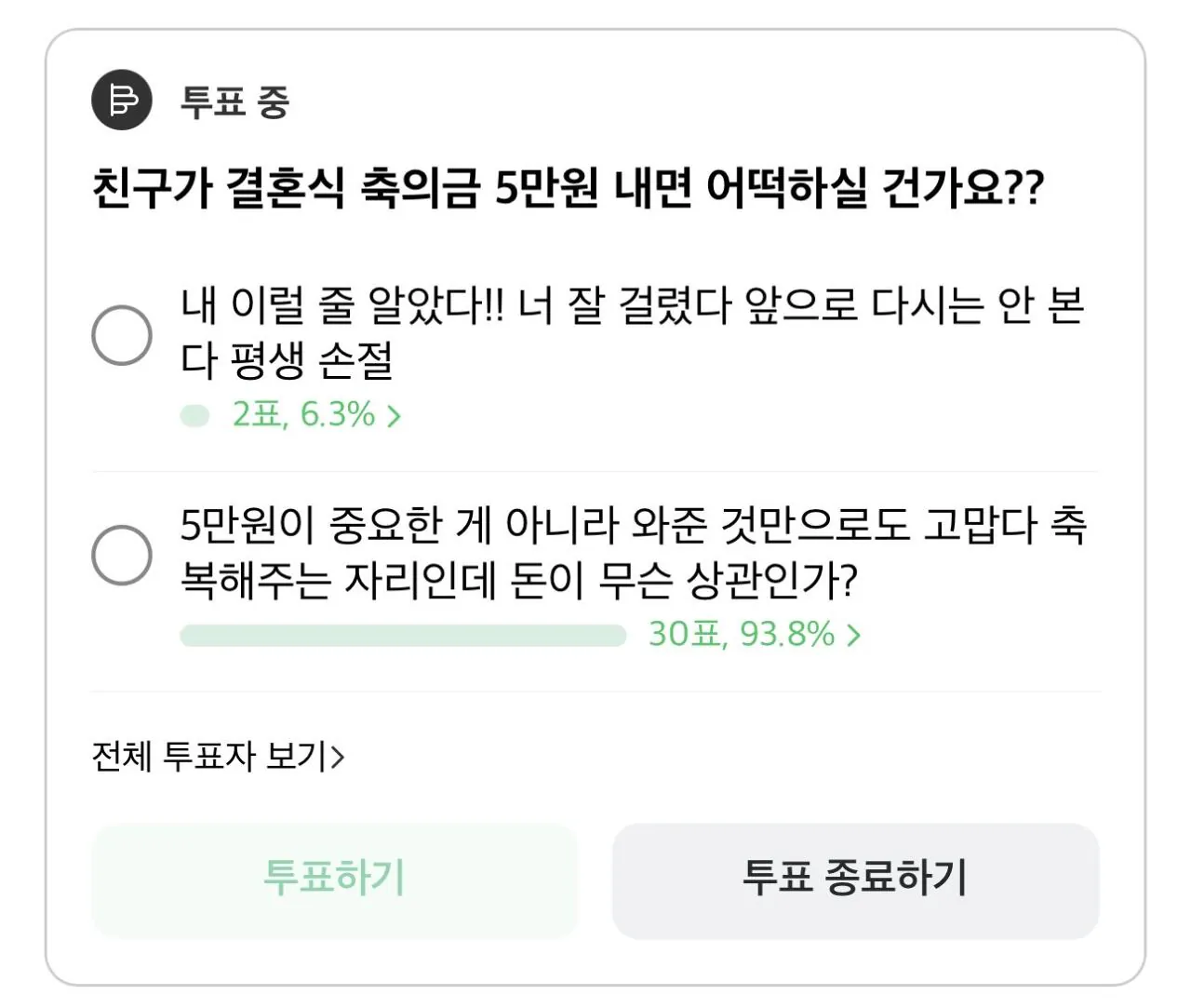Viewport: 1191px width, 1008px height.
Task: Select the first poll option radio button
Action: tap(122, 333)
